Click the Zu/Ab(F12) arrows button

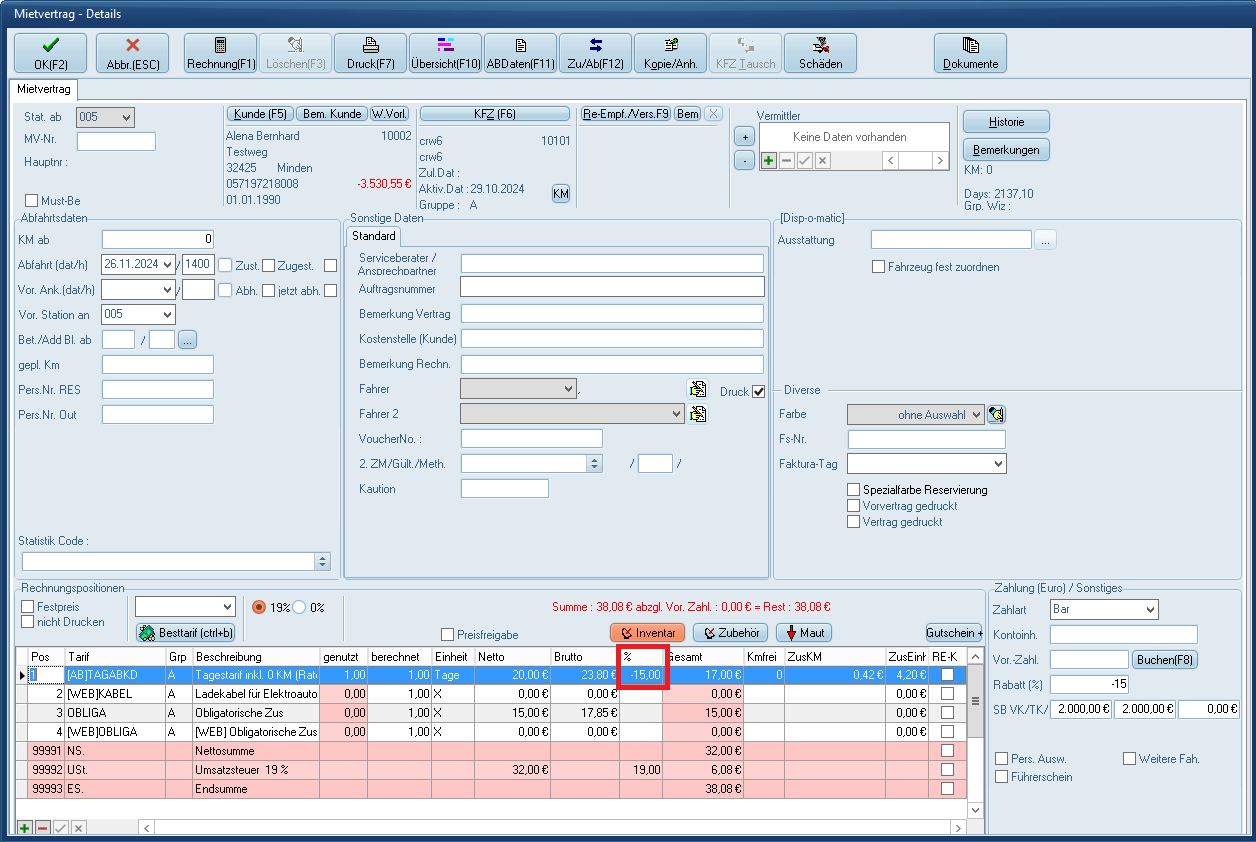(595, 53)
